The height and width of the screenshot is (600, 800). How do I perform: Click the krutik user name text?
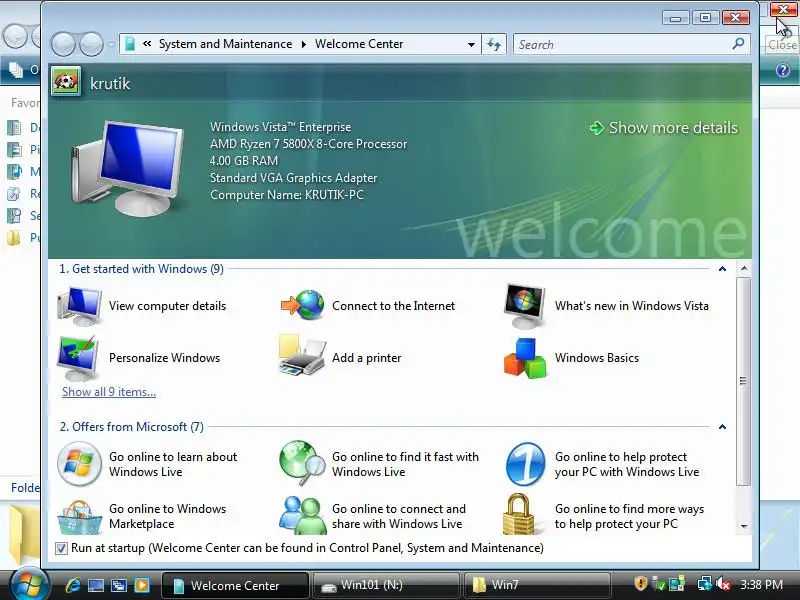pyautogui.click(x=110, y=83)
